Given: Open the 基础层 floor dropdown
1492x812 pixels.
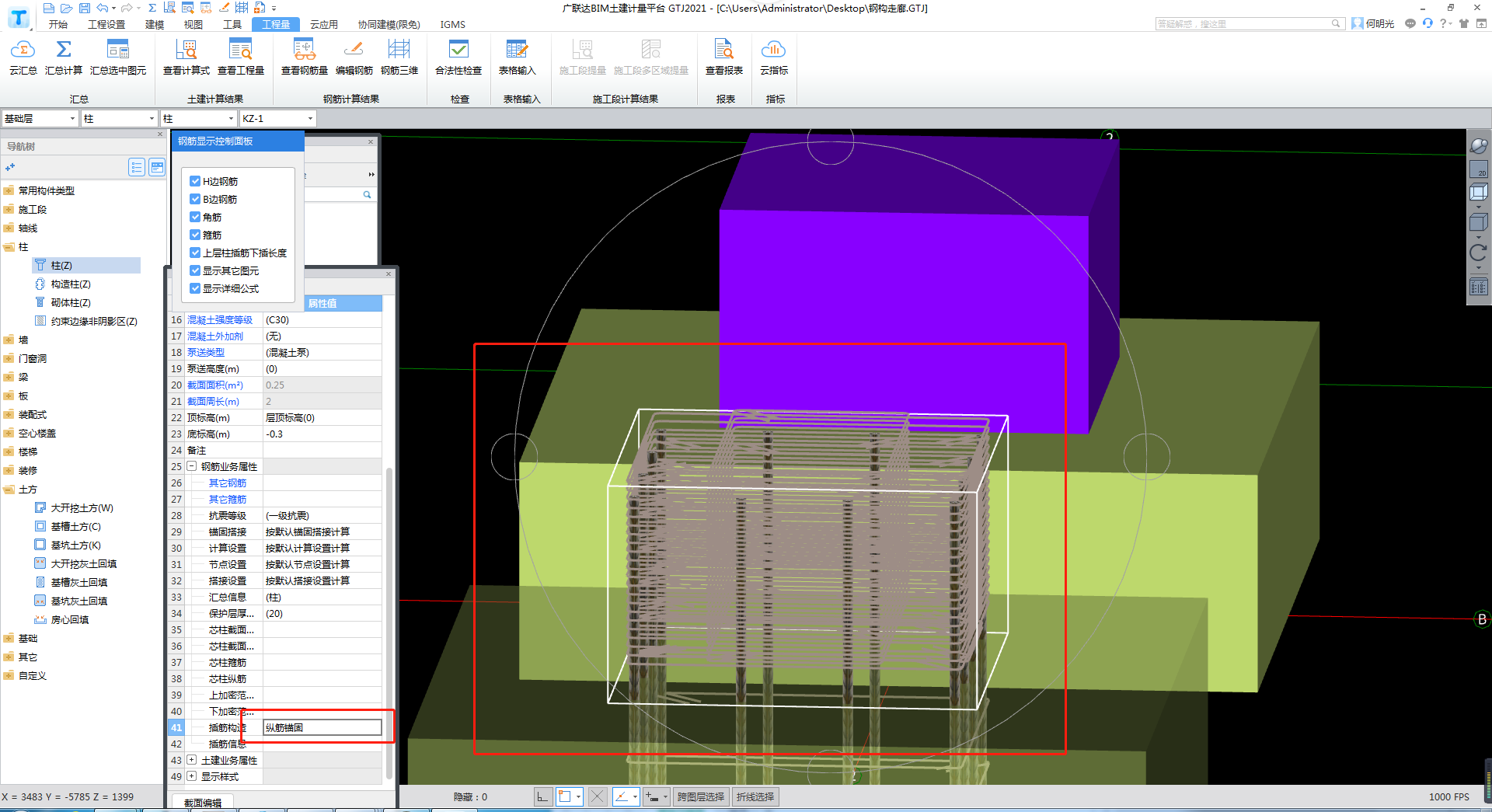Looking at the screenshot, I should (40, 119).
